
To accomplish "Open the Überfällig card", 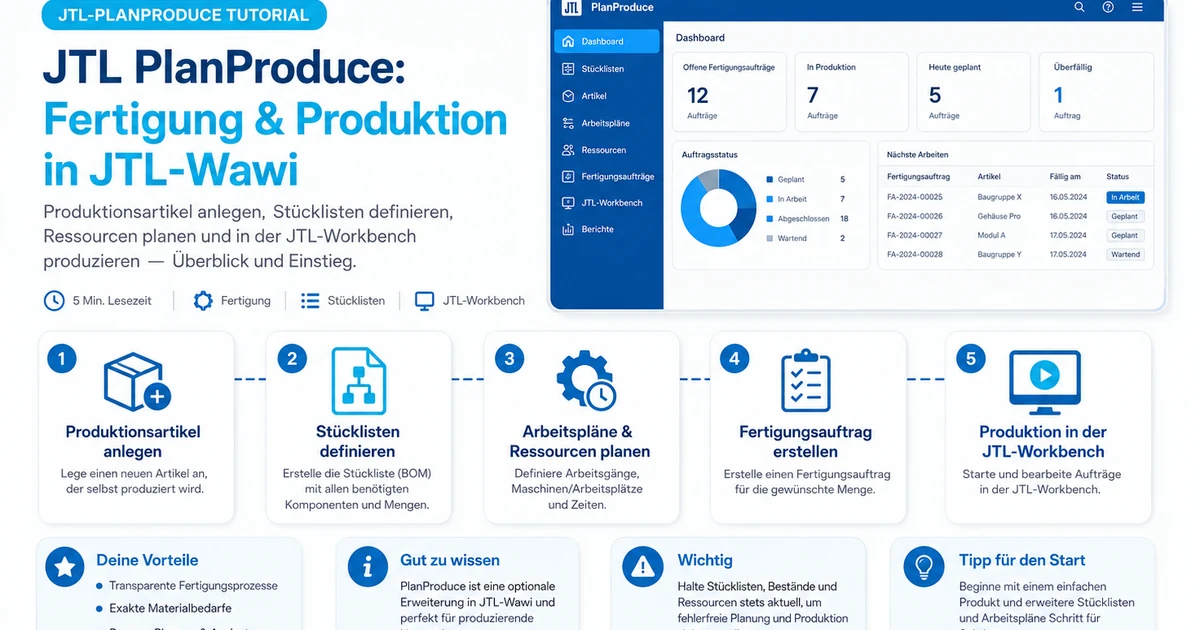I will pyautogui.click(x=1096, y=91).
